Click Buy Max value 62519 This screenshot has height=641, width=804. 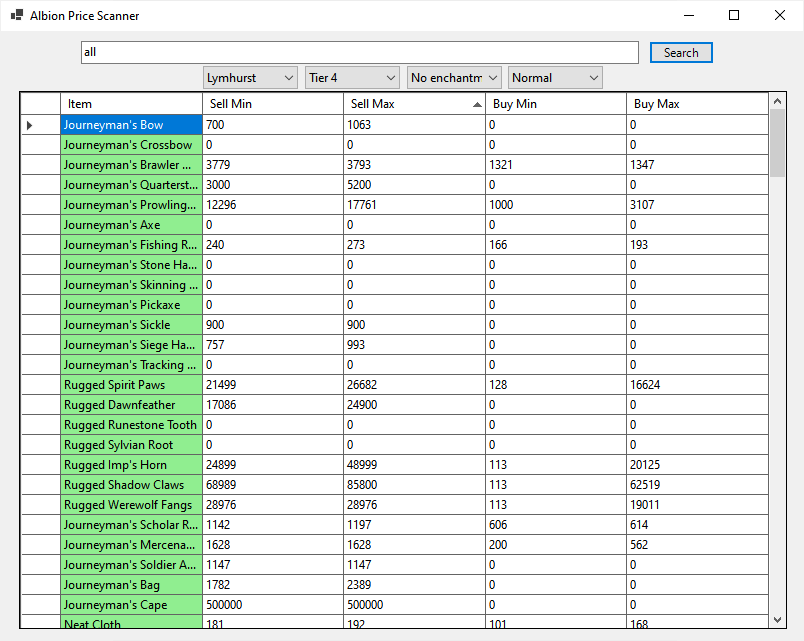click(x=697, y=485)
